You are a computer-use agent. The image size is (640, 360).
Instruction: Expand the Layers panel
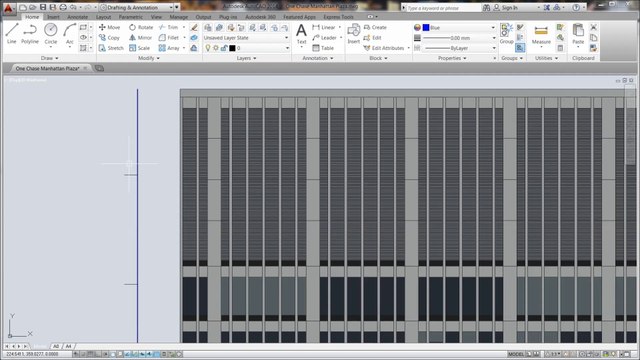coord(247,58)
